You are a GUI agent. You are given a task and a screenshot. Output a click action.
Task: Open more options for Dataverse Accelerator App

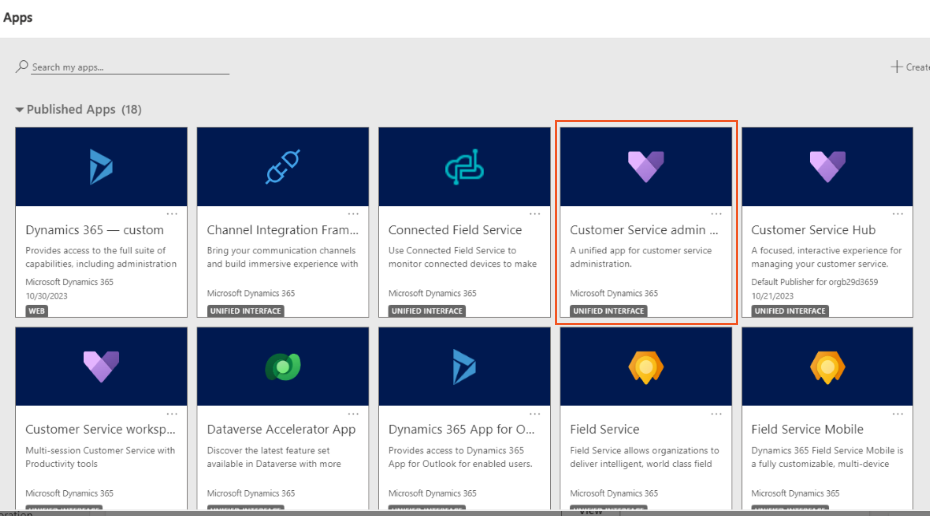pyautogui.click(x=353, y=413)
